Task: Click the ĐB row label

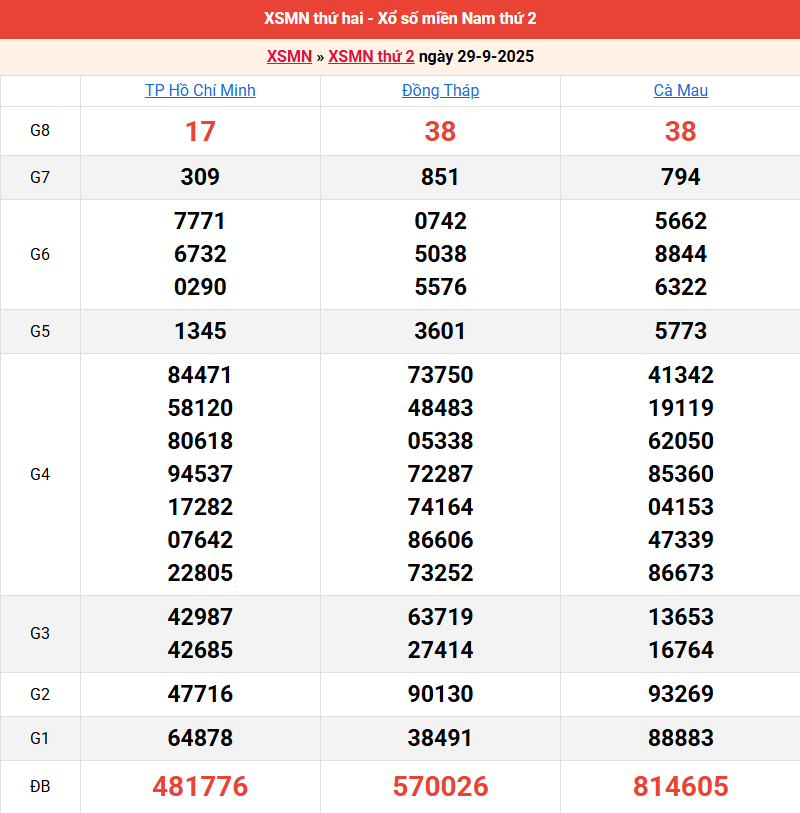Action: coord(40,787)
